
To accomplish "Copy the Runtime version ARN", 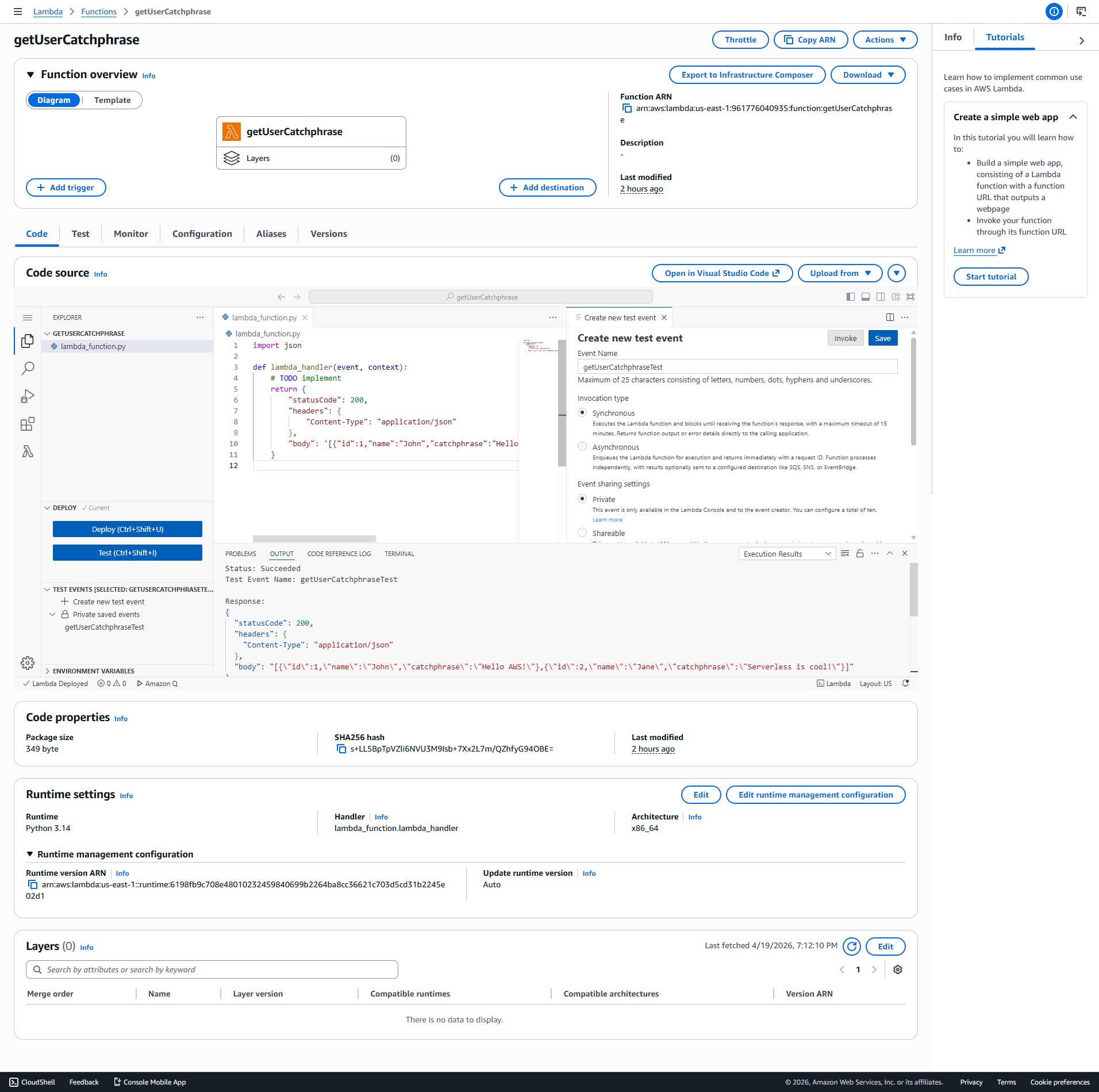I will 33,884.
